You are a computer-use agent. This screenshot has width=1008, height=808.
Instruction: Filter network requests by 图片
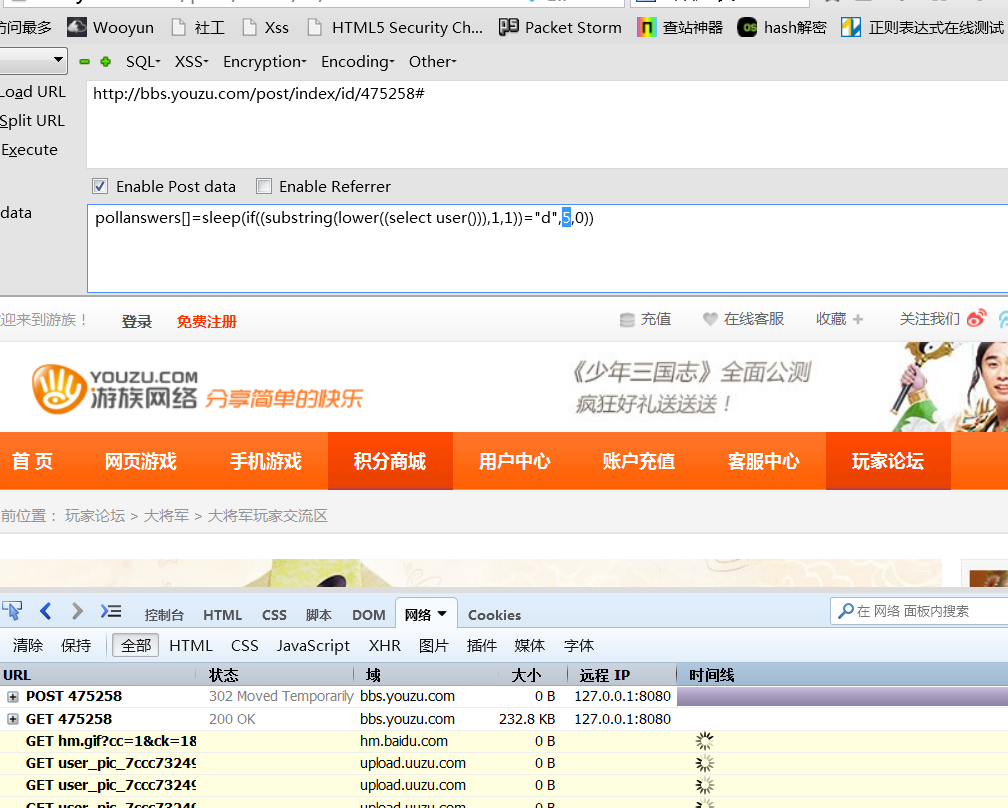coord(433,645)
